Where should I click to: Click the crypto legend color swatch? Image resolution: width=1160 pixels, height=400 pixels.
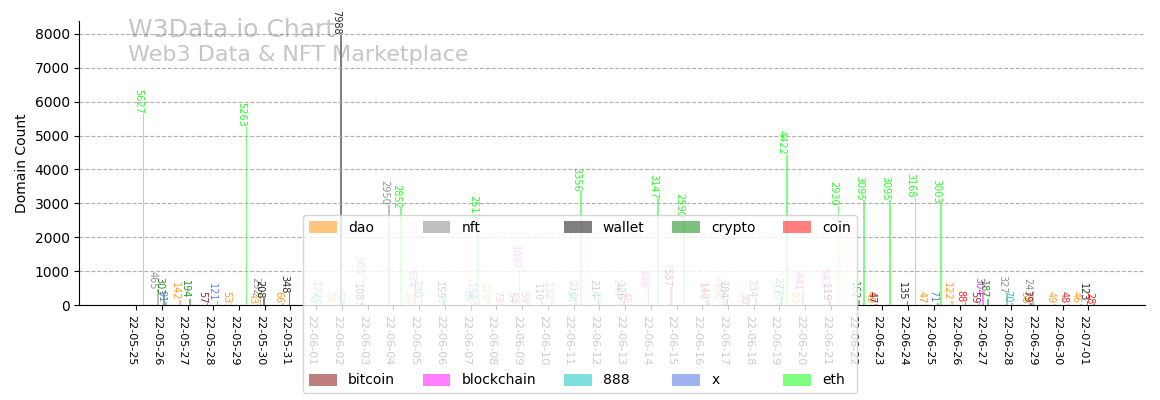pyautogui.click(x=686, y=228)
